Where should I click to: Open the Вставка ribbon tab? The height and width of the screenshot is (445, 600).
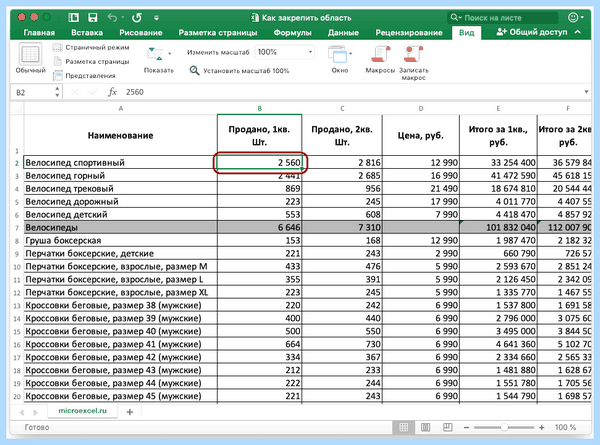tap(87, 33)
